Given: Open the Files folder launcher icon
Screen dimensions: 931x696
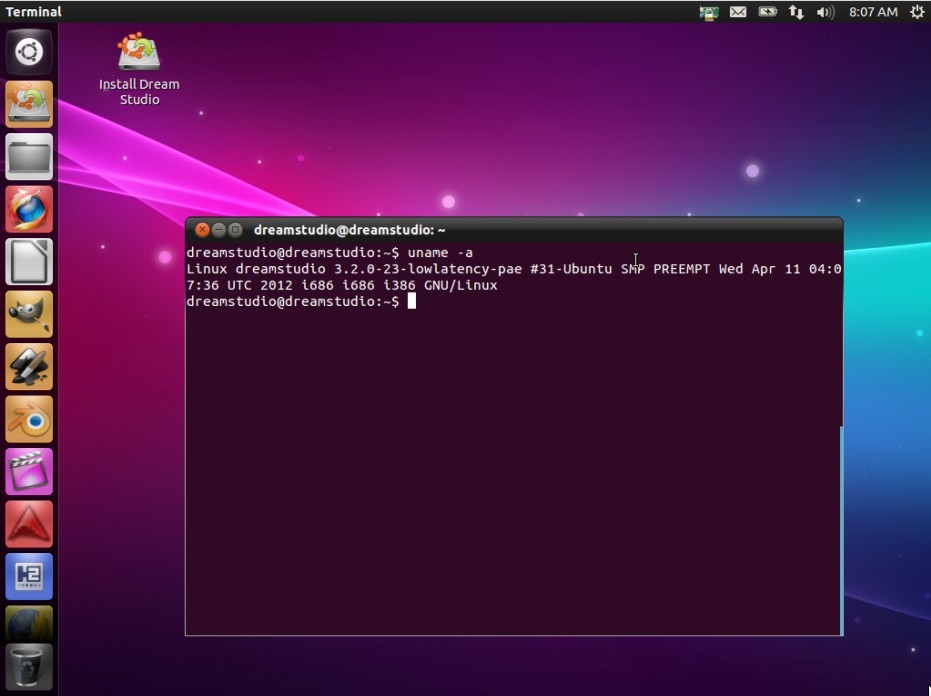Looking at the screenshot, I should pyautogui.click(x=28, y=157).
